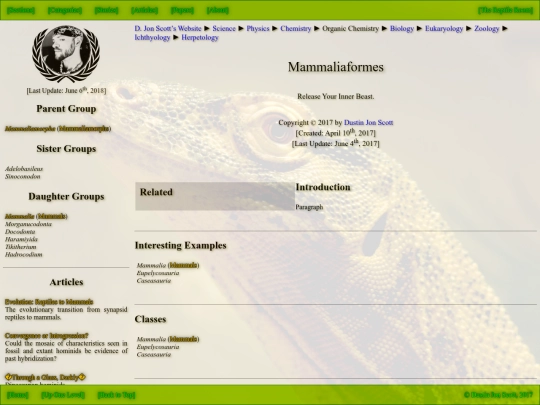Select Docodonta in Daughter Groups

click(x=20, y=231)
